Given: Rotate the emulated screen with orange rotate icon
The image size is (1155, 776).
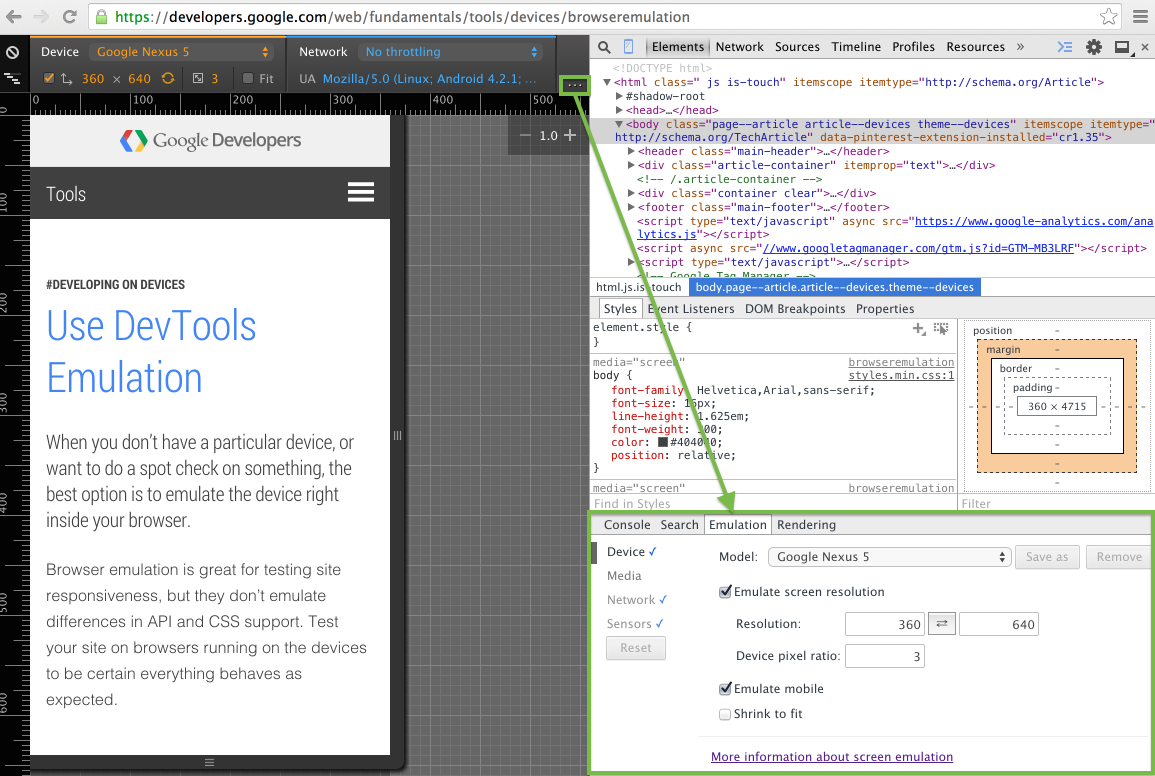Looking at the screenshot, I should coord(168,78).
